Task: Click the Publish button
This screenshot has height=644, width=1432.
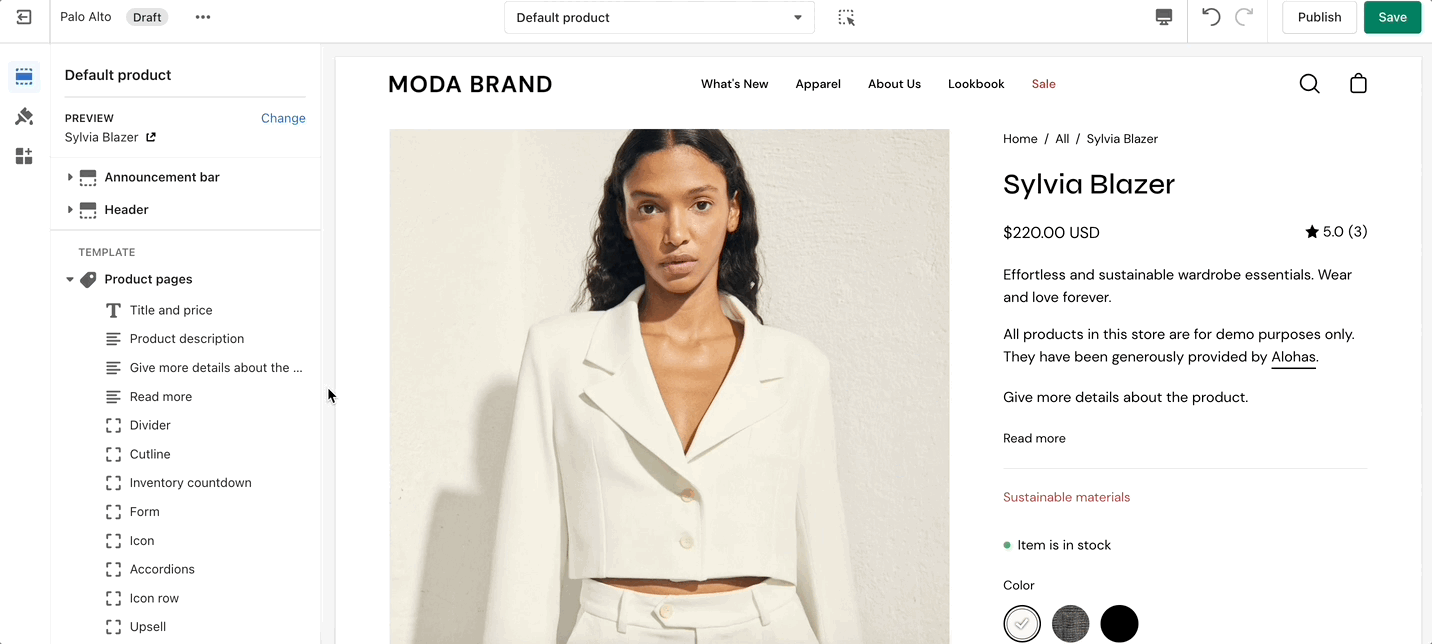Action: pos(1319,17)
